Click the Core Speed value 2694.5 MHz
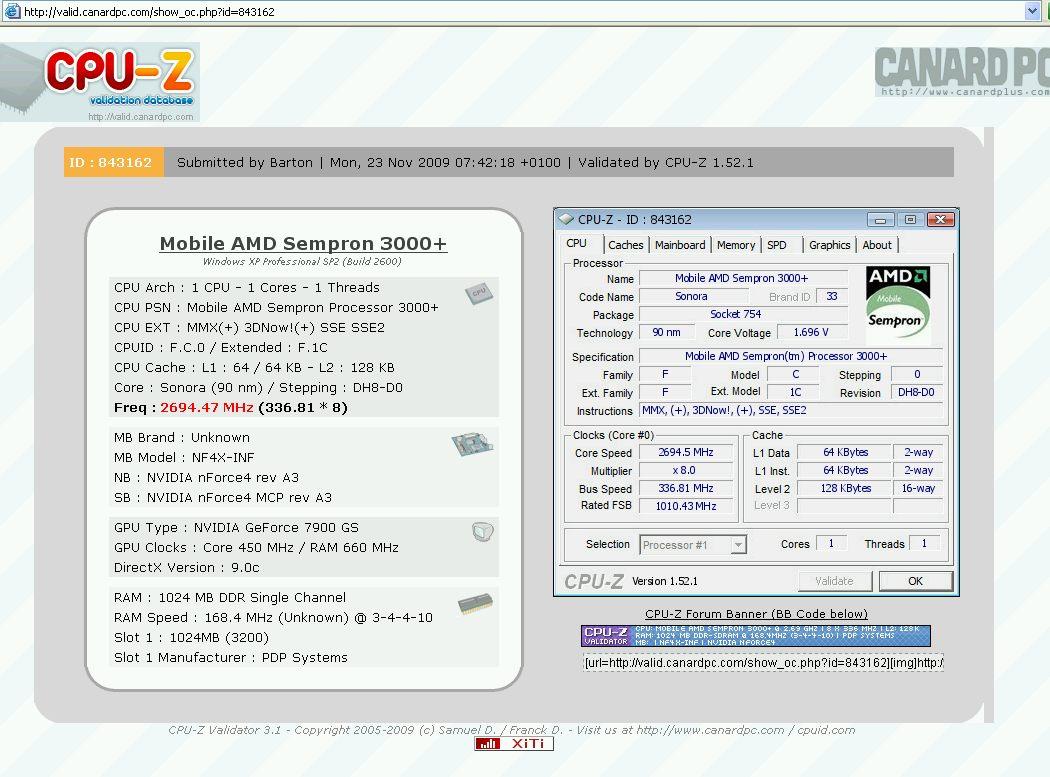Viewport: 1050px width, 777px height. [x=686, y=452]
